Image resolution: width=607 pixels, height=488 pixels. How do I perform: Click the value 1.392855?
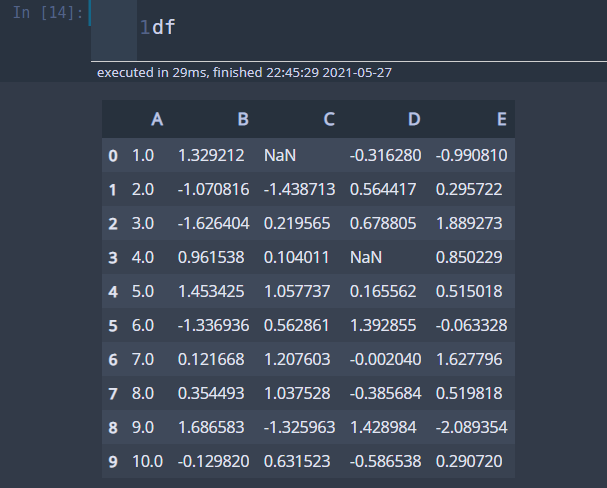[x=383, y=326]
